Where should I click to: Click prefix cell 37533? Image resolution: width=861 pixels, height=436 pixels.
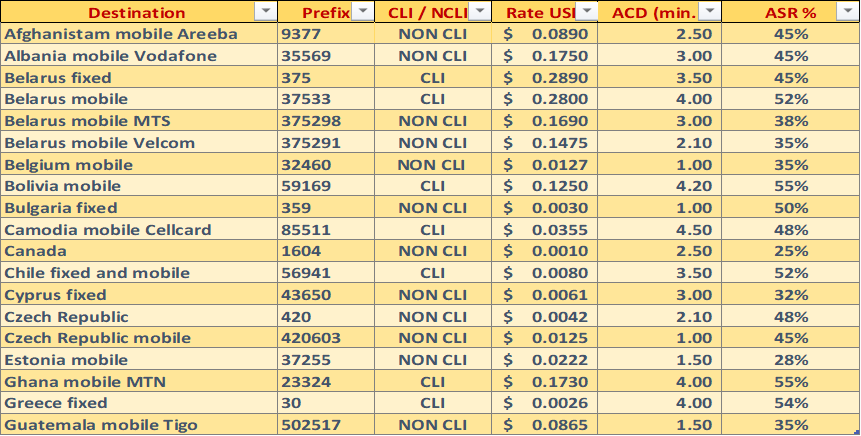(326, 99)
